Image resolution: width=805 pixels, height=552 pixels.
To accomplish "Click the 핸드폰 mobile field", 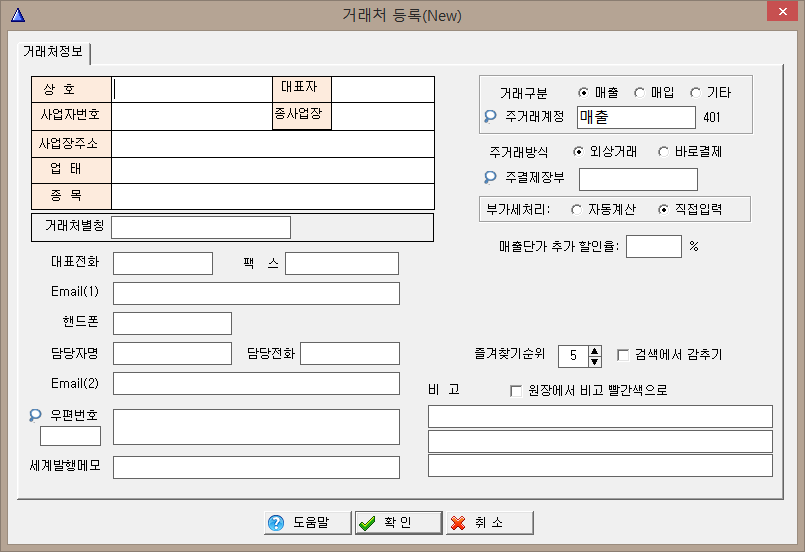I will pos(172,323).
